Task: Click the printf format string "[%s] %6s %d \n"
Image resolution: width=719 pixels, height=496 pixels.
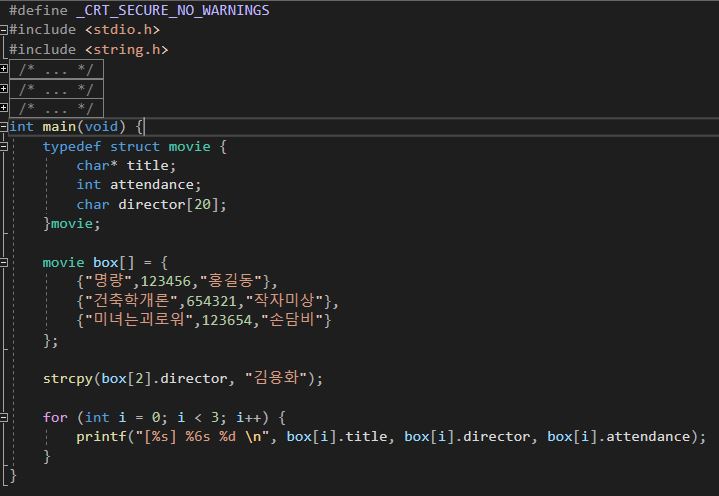Action: pyautogui.click(x=202, y=436)
